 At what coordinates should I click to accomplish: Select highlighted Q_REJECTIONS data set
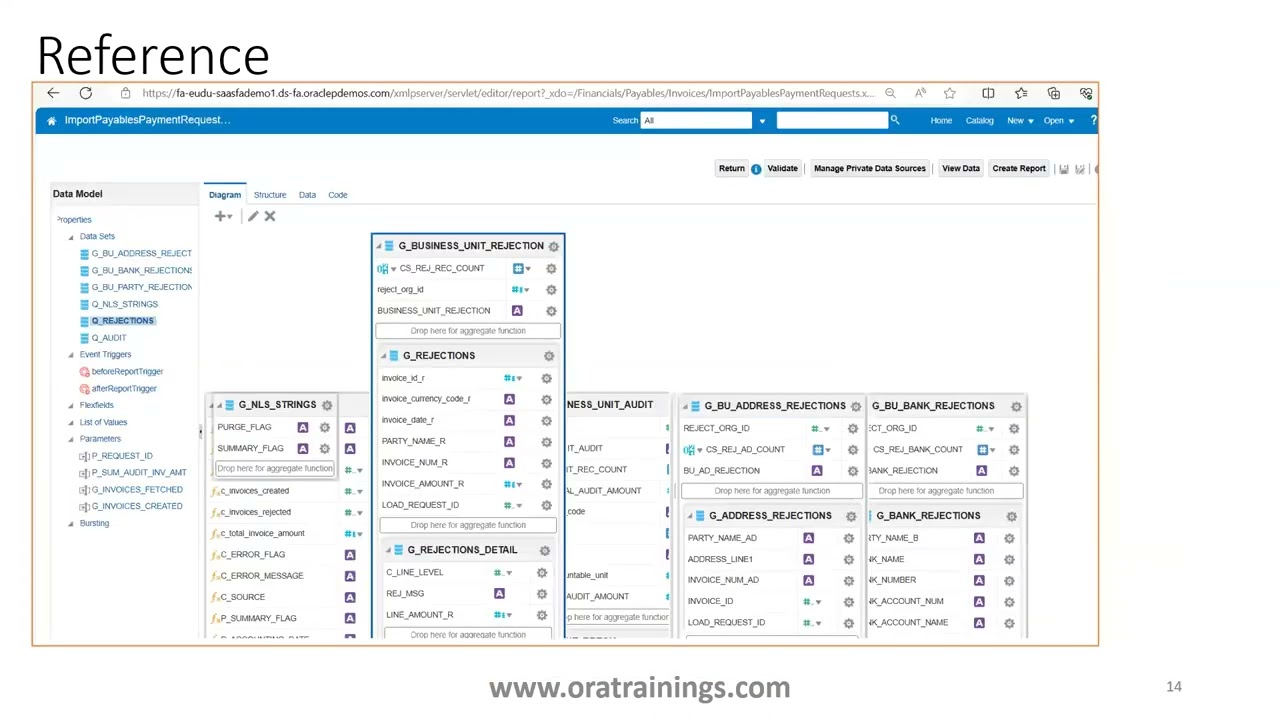[x=122, y=321]
